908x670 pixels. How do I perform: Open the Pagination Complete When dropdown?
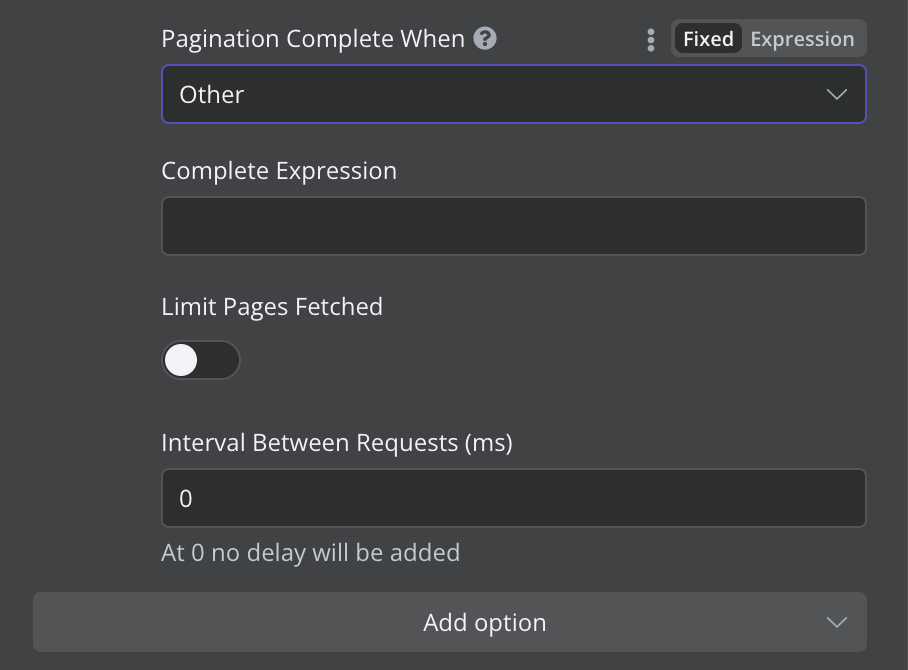[x=514, y=94]
